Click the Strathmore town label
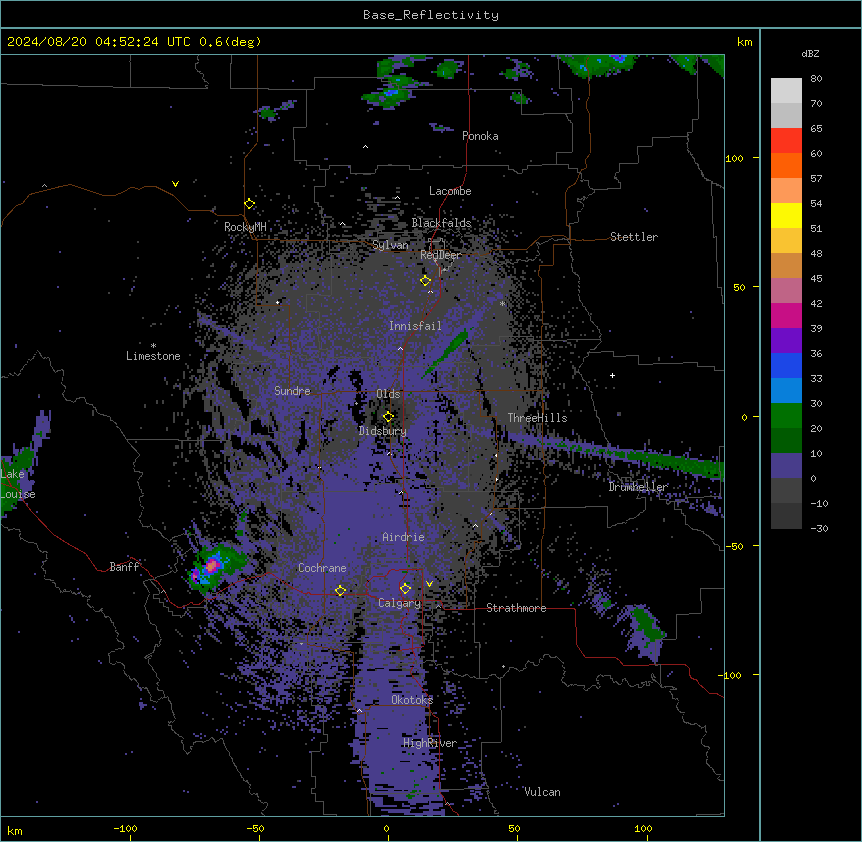Viewport: 862px width, 842px height. (516, 608)
